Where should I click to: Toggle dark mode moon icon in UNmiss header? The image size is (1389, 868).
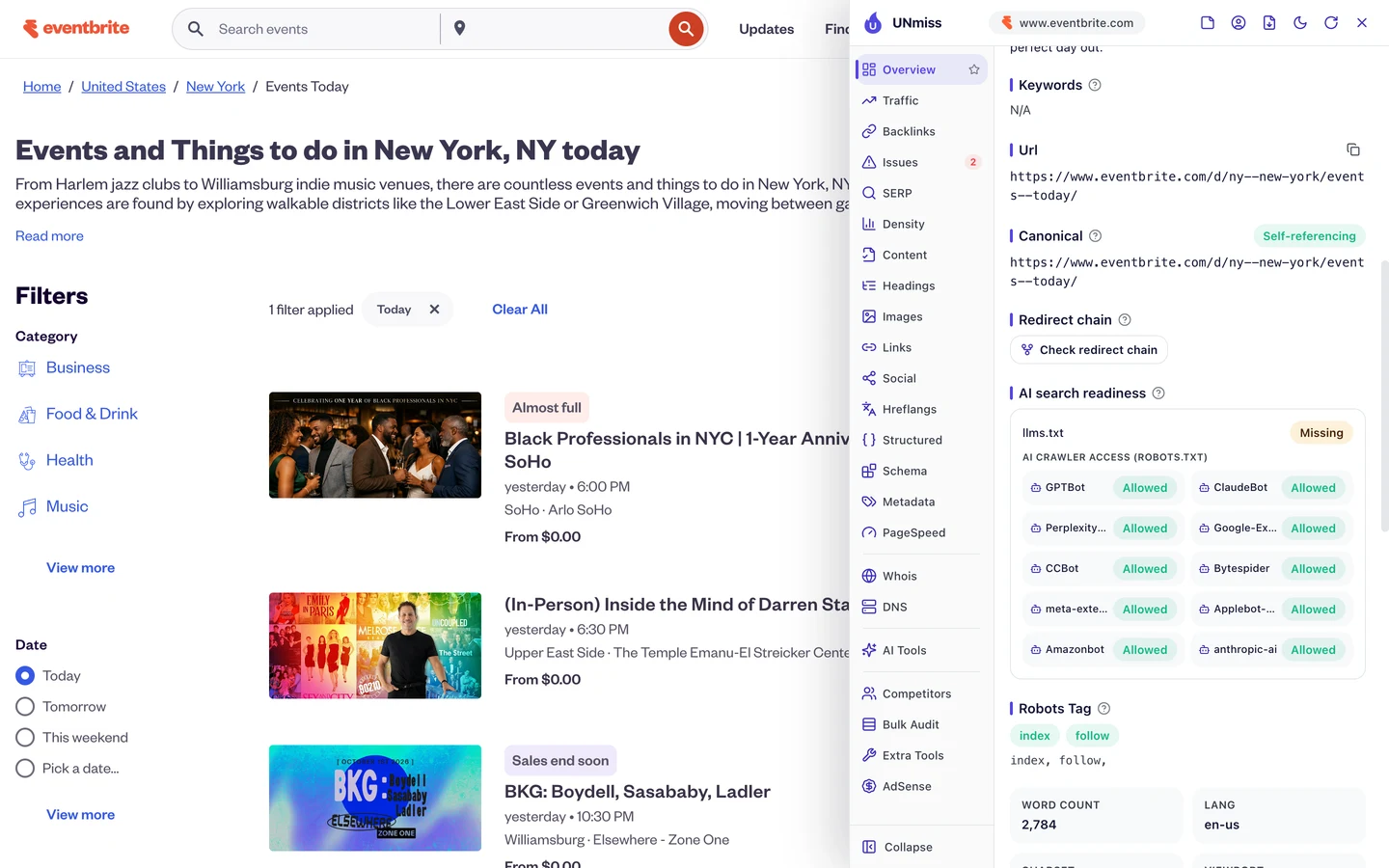coord(1300,22)
